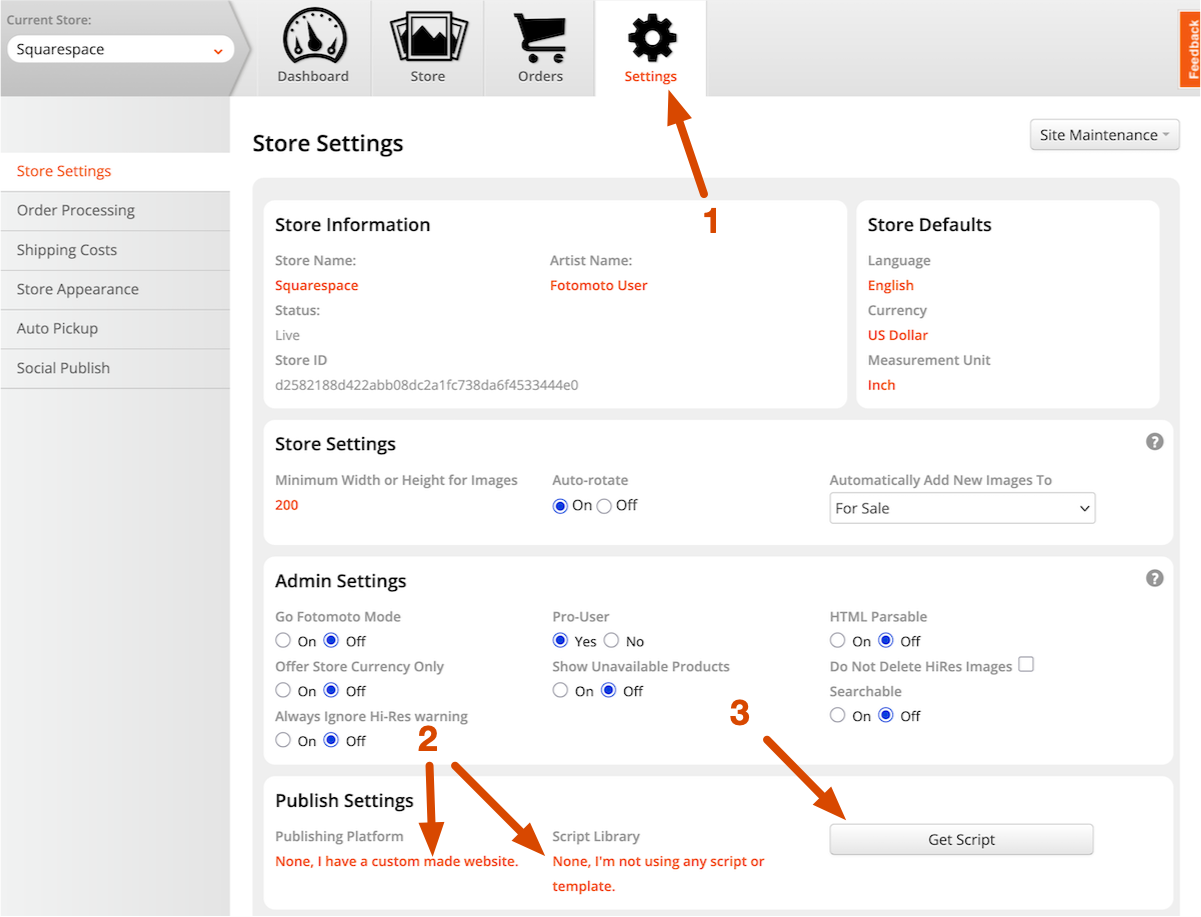
Task: Select the Settings gear icon
Action: tap(651, 37)
